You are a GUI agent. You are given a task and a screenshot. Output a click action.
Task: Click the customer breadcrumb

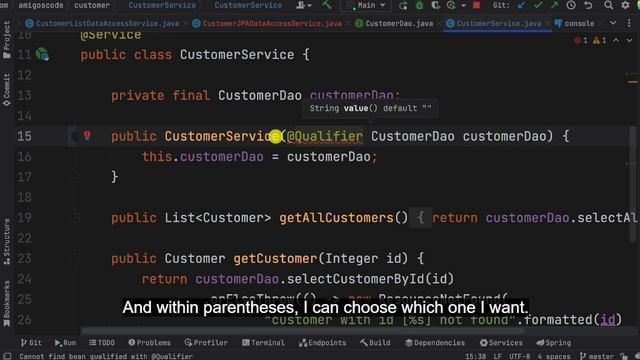[92, 5]
